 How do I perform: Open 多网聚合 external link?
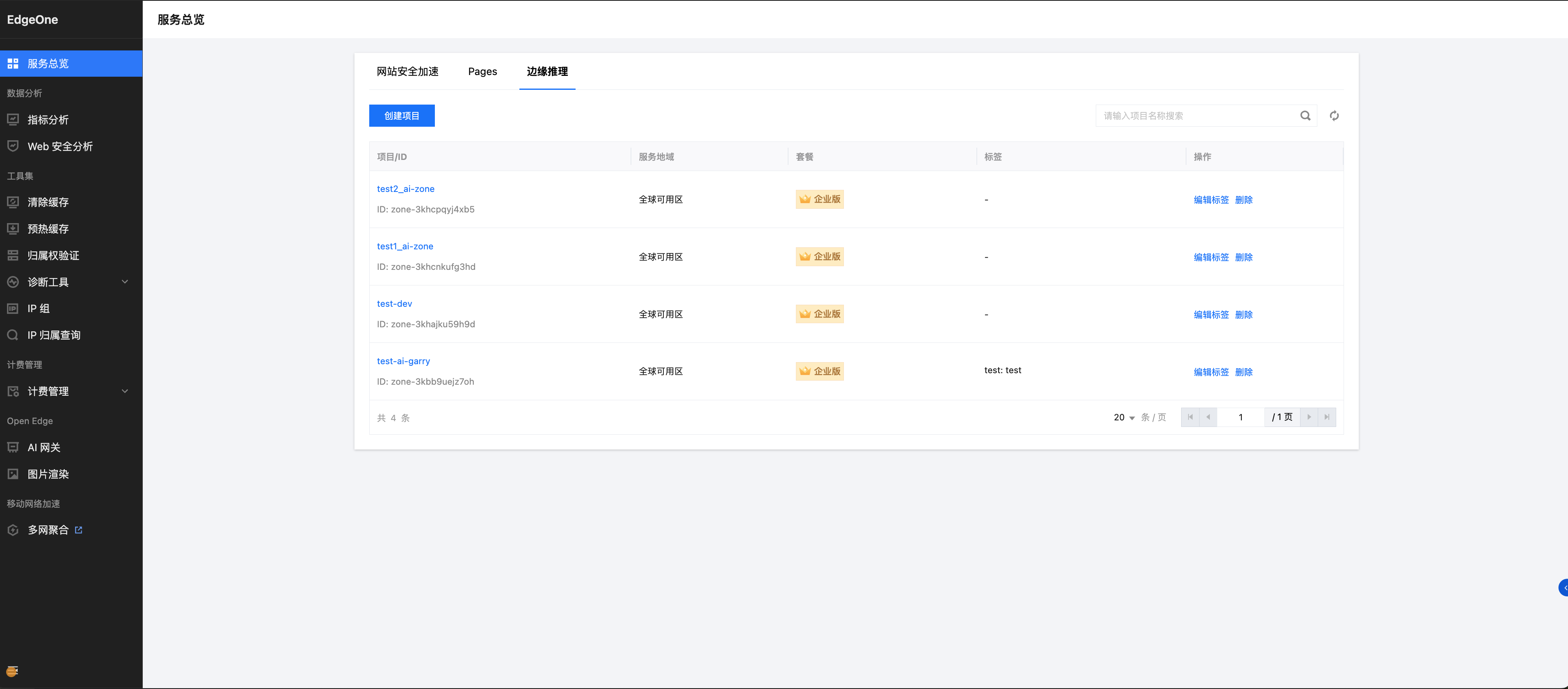pos(48,530)
